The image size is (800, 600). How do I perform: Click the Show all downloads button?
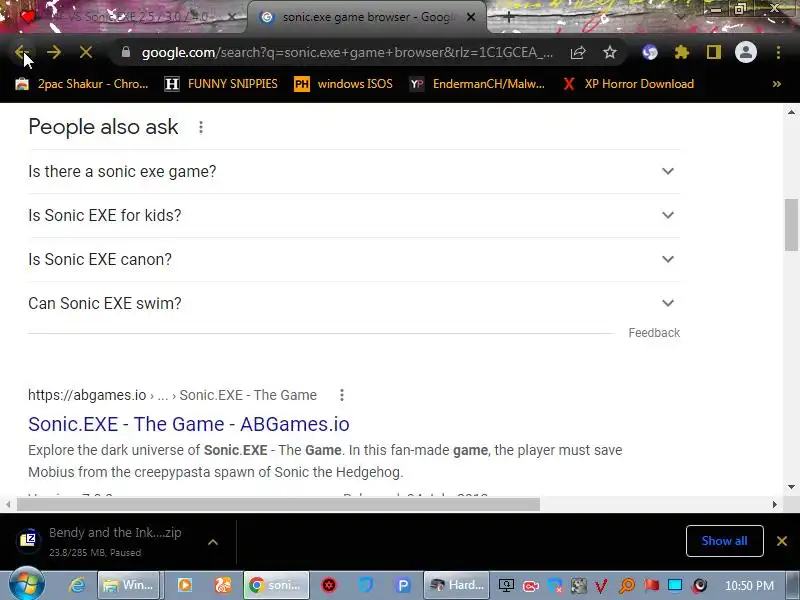724,541
